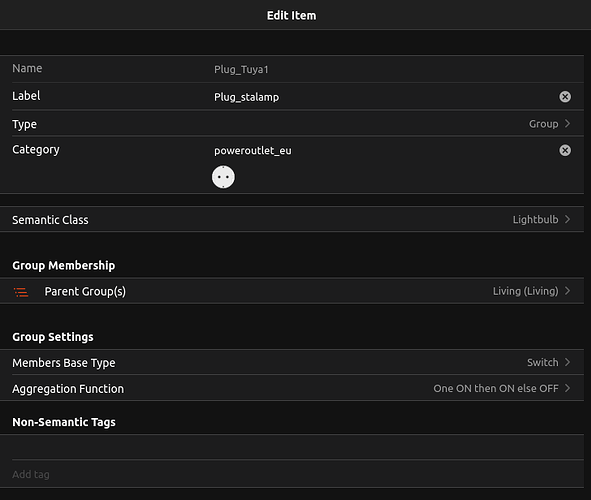Screen dimensions: 591x500
Task: Clear the Label field with the X icon
Action: (565, 97)
